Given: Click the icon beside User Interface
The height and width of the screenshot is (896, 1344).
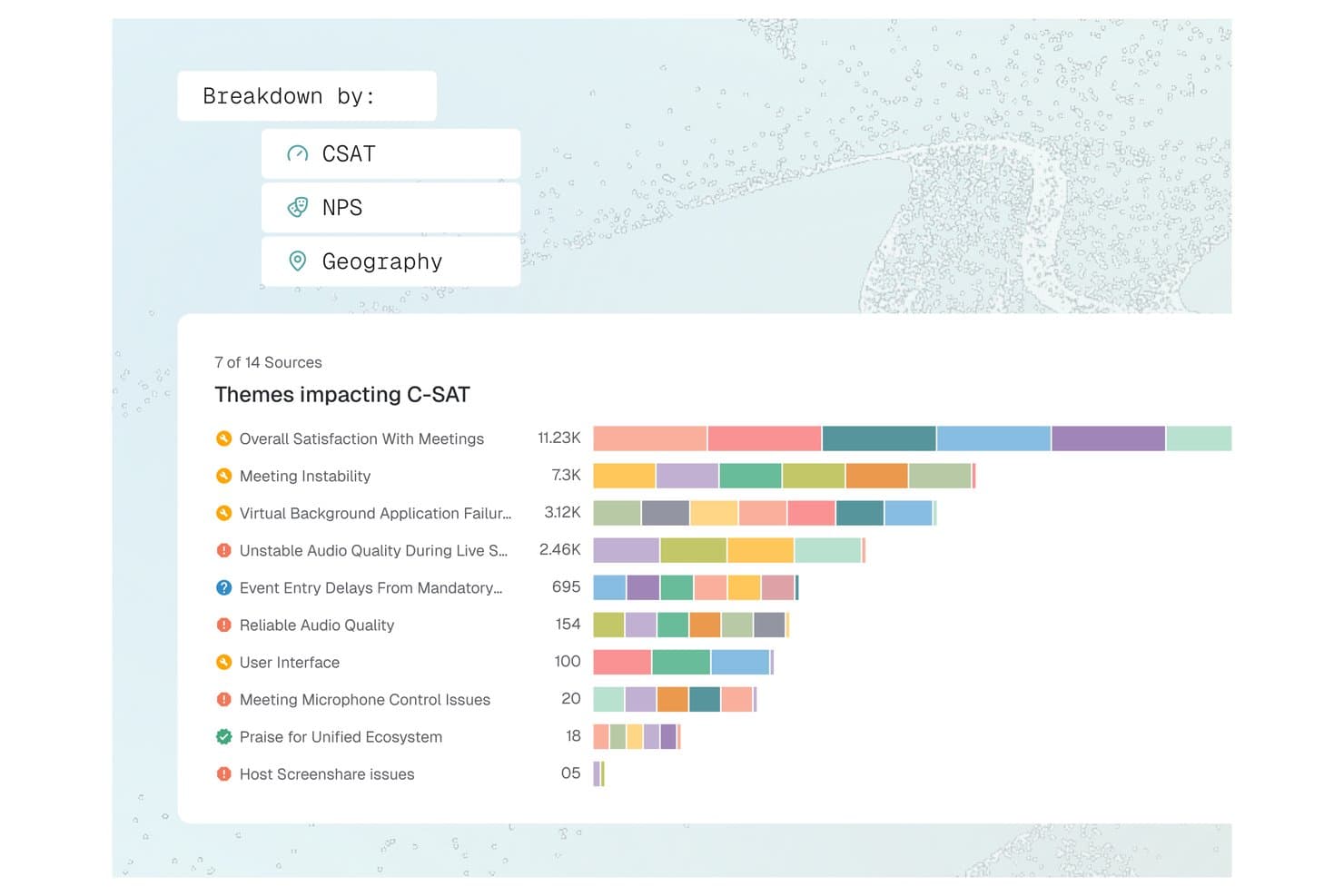Looking at the screenshot, I should (x=223, y=662).
